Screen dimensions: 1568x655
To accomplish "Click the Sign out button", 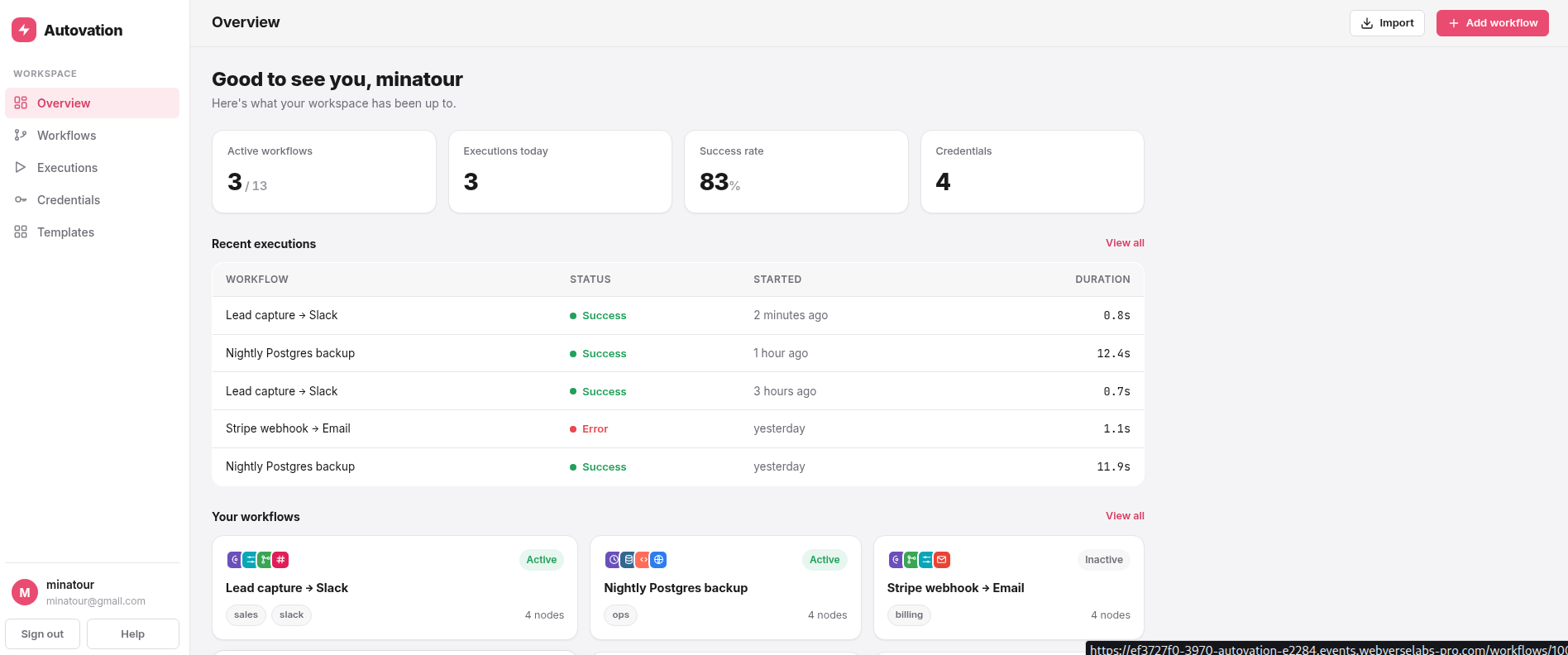I will [42, 634].
